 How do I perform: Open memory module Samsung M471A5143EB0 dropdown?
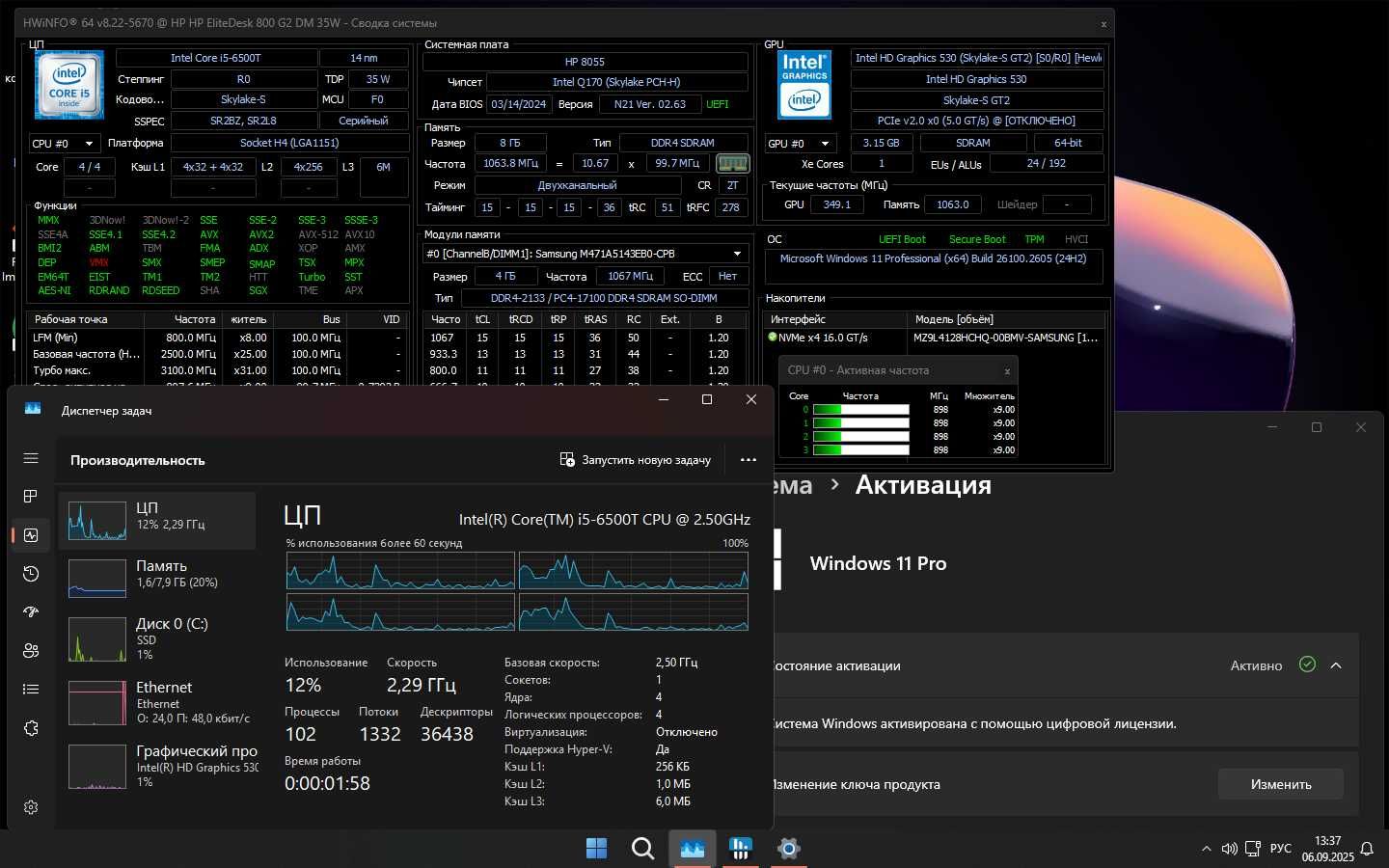[586, 254]
